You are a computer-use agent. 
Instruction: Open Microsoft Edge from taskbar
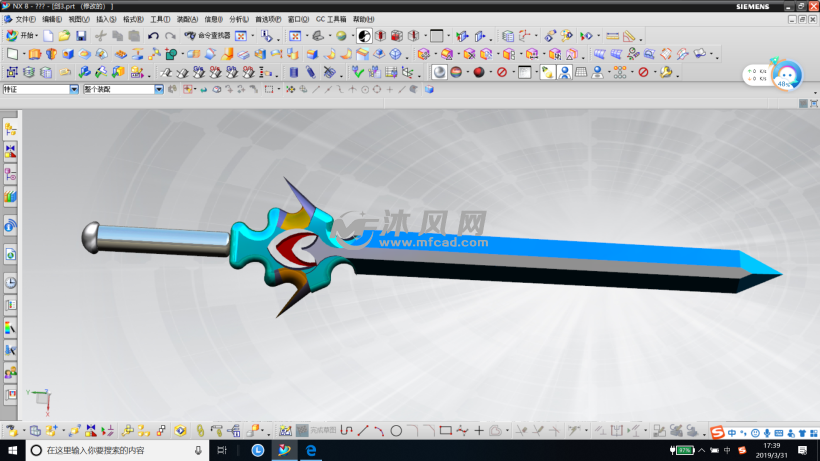(x=311, y=450)
